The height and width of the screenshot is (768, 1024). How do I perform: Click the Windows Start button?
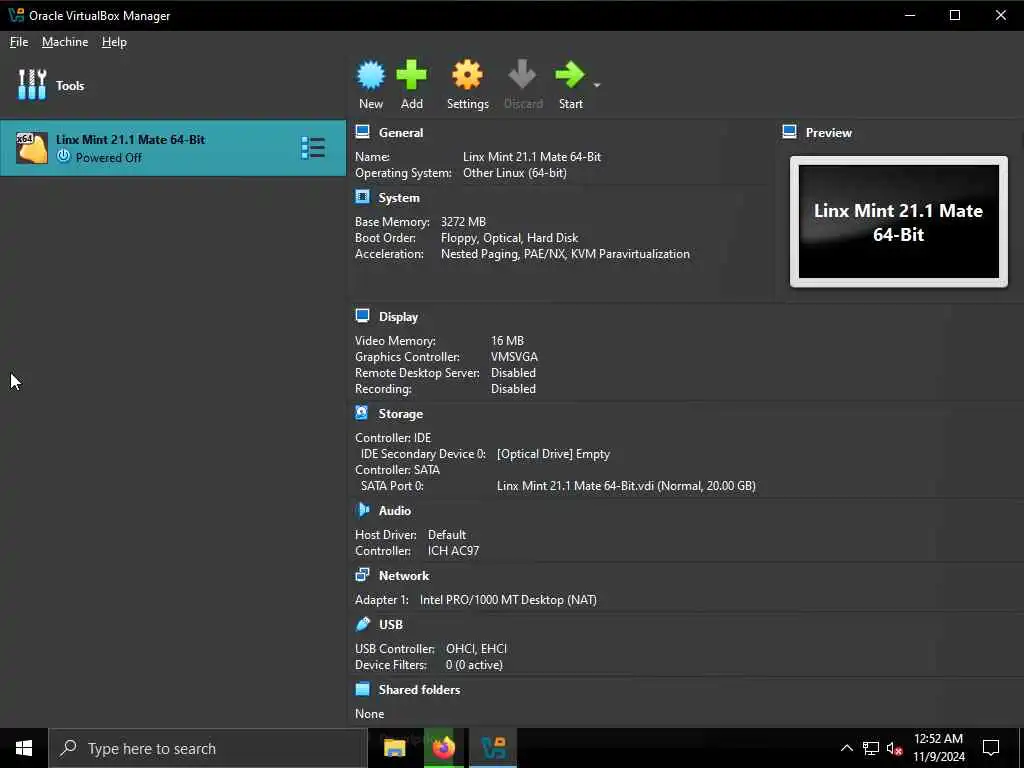point(24,748)
